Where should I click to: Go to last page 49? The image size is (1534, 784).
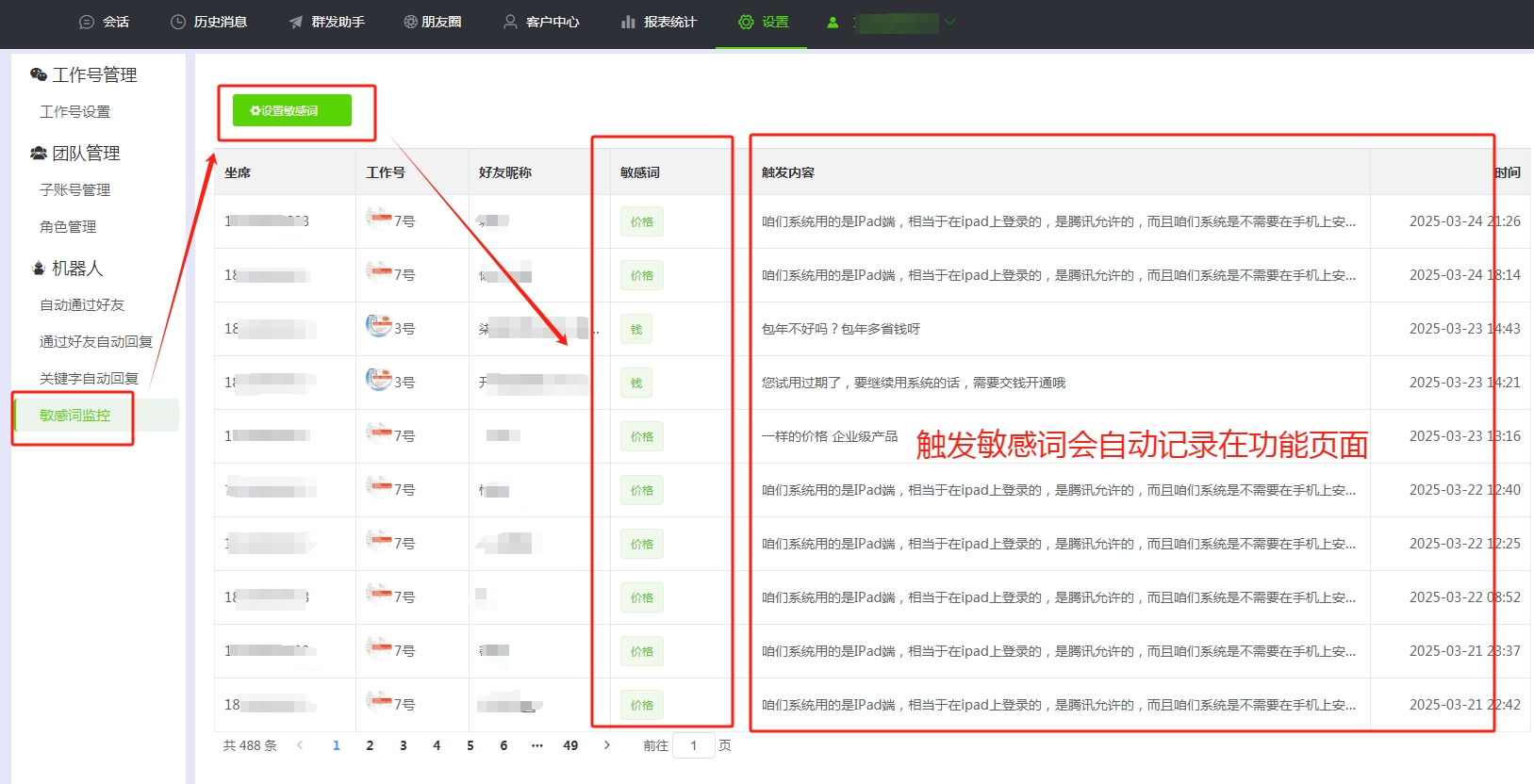pyautogui.click(x=570, y=745)
